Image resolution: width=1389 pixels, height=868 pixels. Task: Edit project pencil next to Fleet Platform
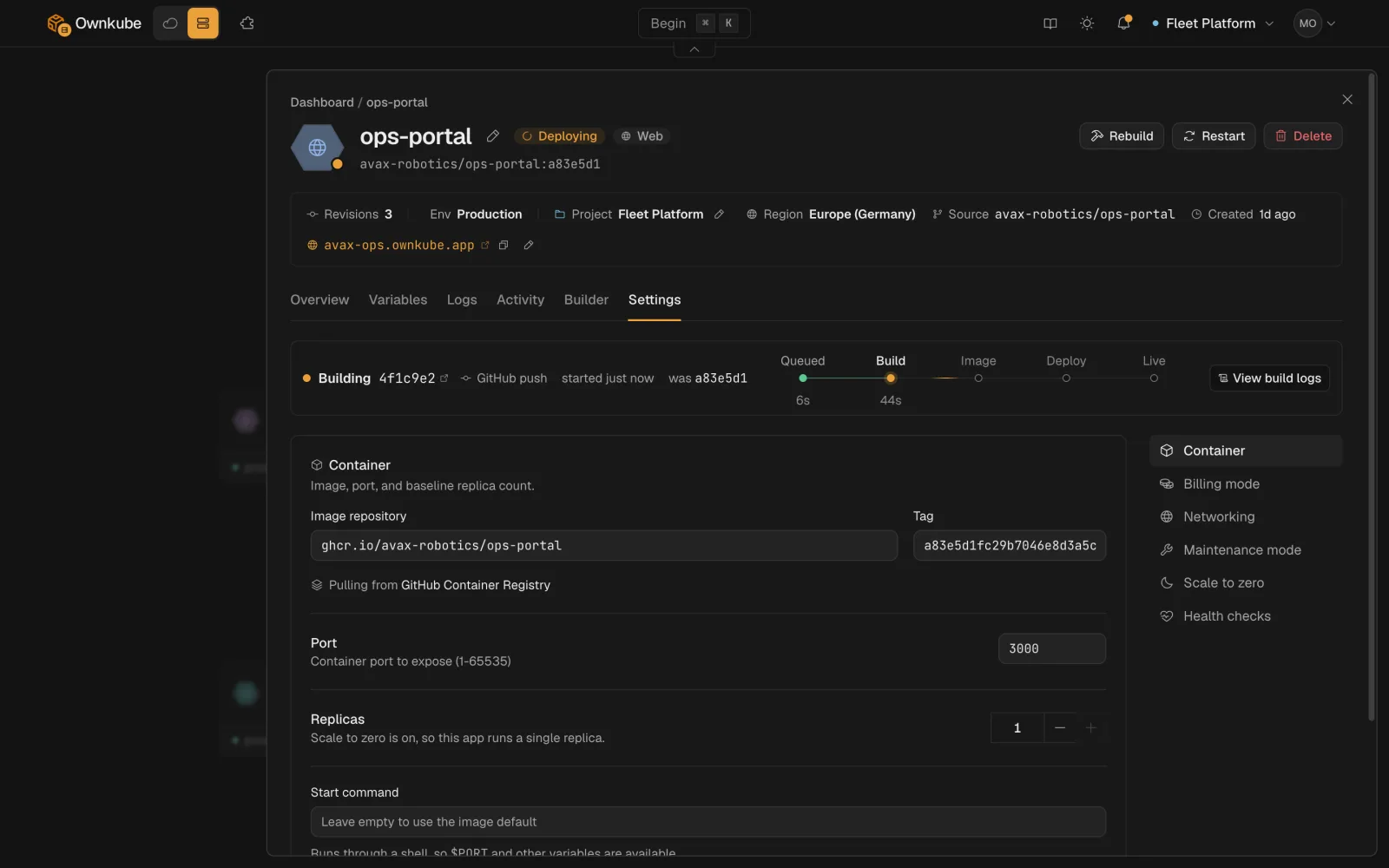click(x=719, y=214)
